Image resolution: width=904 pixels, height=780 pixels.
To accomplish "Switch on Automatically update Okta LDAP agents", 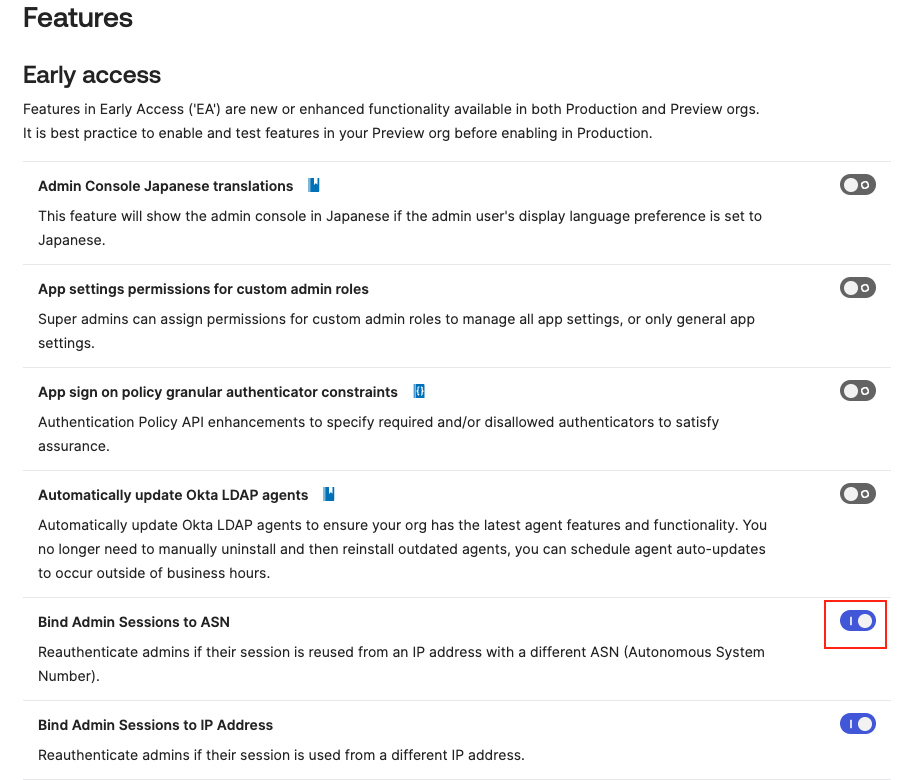I will (x=858, y=494).
